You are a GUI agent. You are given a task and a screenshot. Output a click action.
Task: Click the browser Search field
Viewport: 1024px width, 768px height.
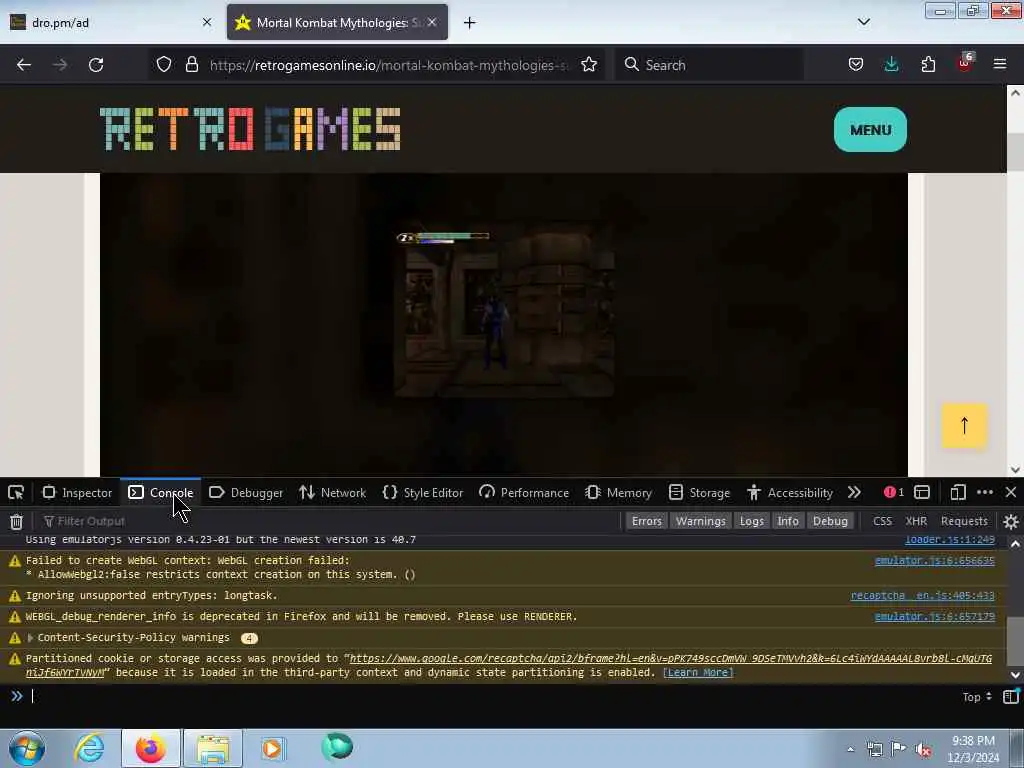(709, 65)
